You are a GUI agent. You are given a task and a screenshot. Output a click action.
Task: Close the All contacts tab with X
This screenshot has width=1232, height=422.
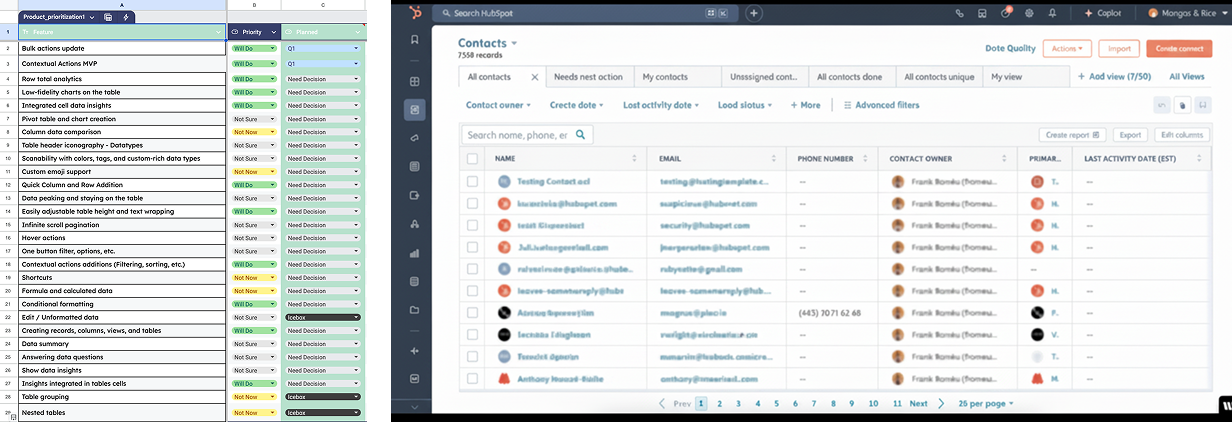[x=534, y=77]
